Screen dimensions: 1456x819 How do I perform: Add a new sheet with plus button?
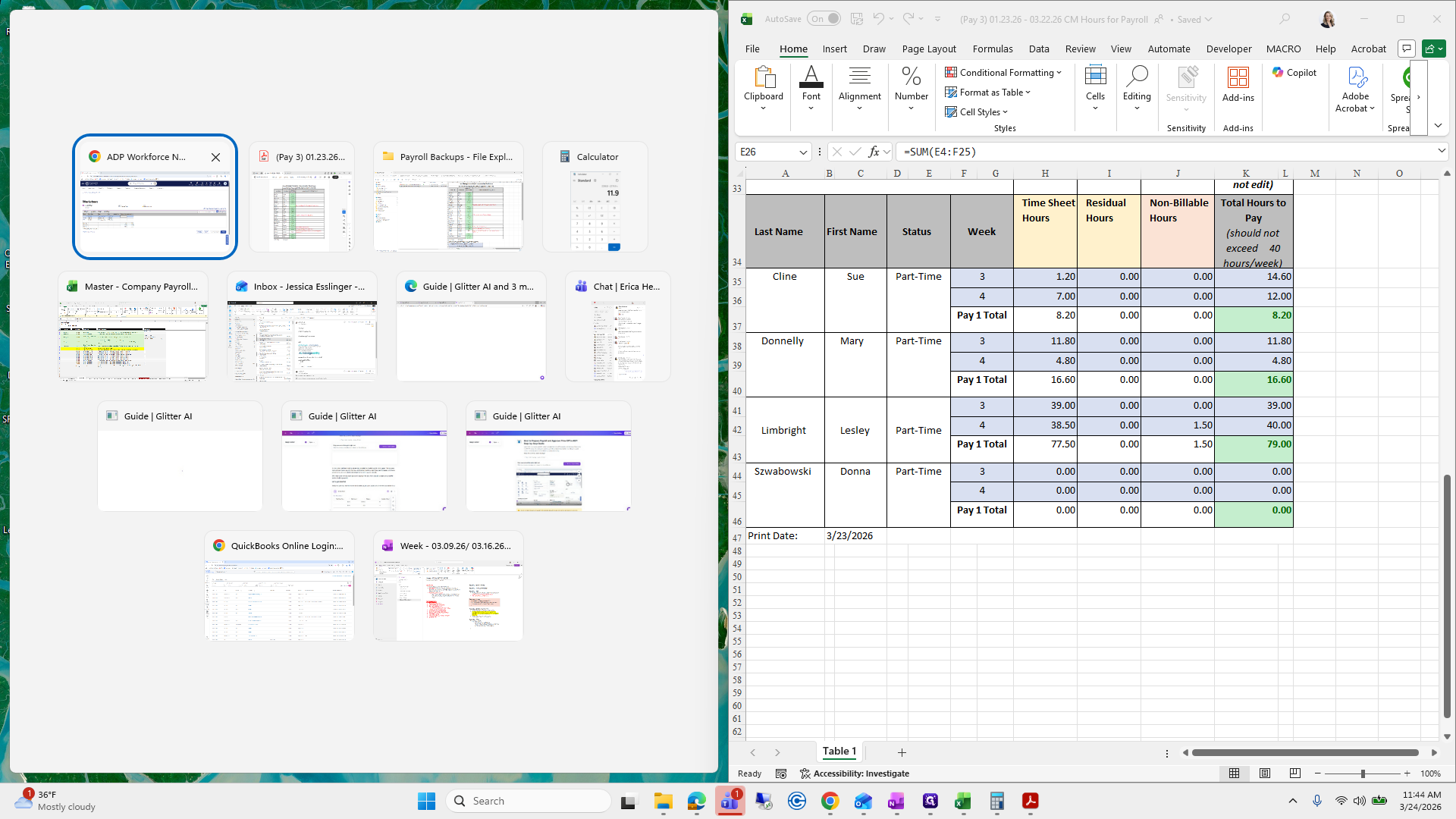[x=902, y=752]
